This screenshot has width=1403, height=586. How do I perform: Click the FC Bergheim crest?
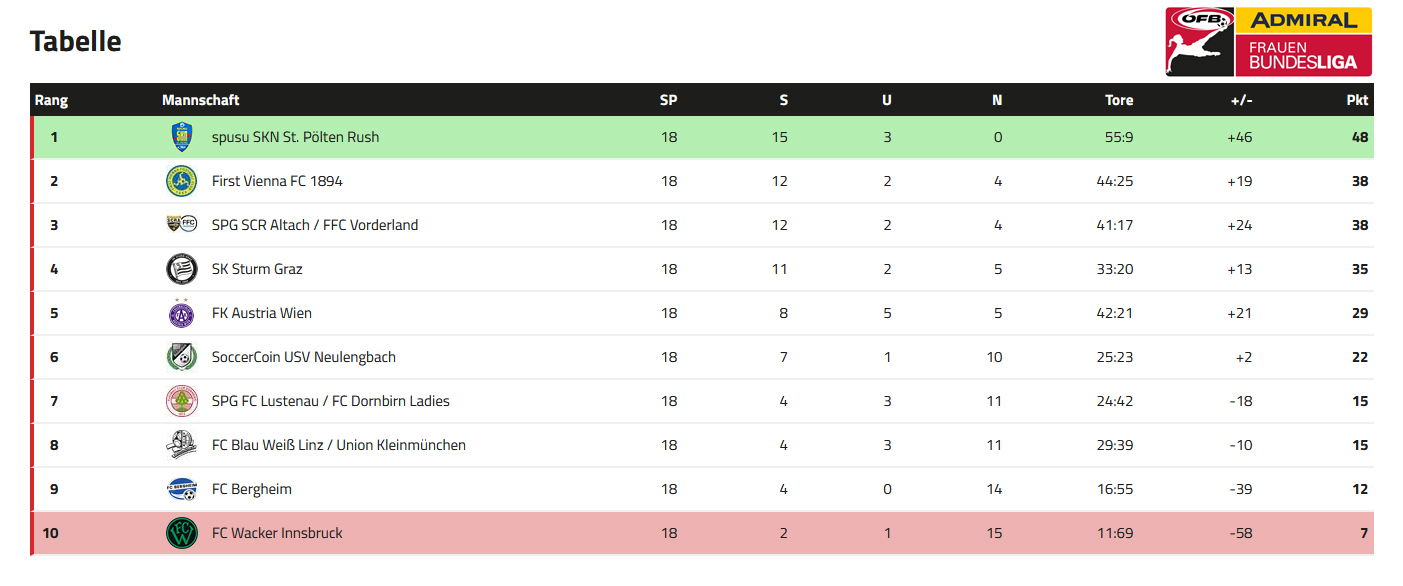[181, 489]
